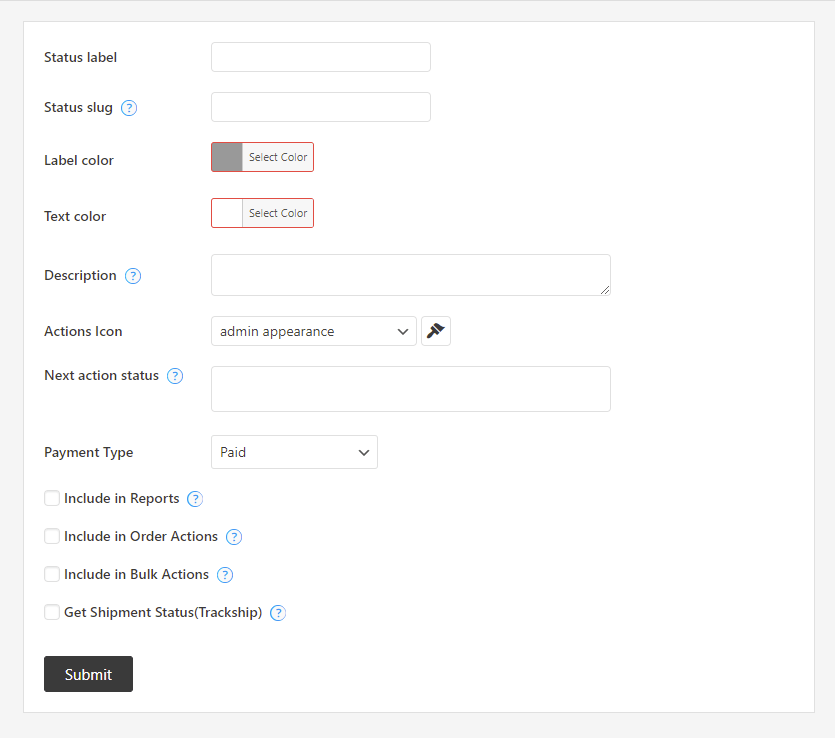Click the help icon for Include in Reports
Screen dimensions: 835x738
click(x=195, y=498)
